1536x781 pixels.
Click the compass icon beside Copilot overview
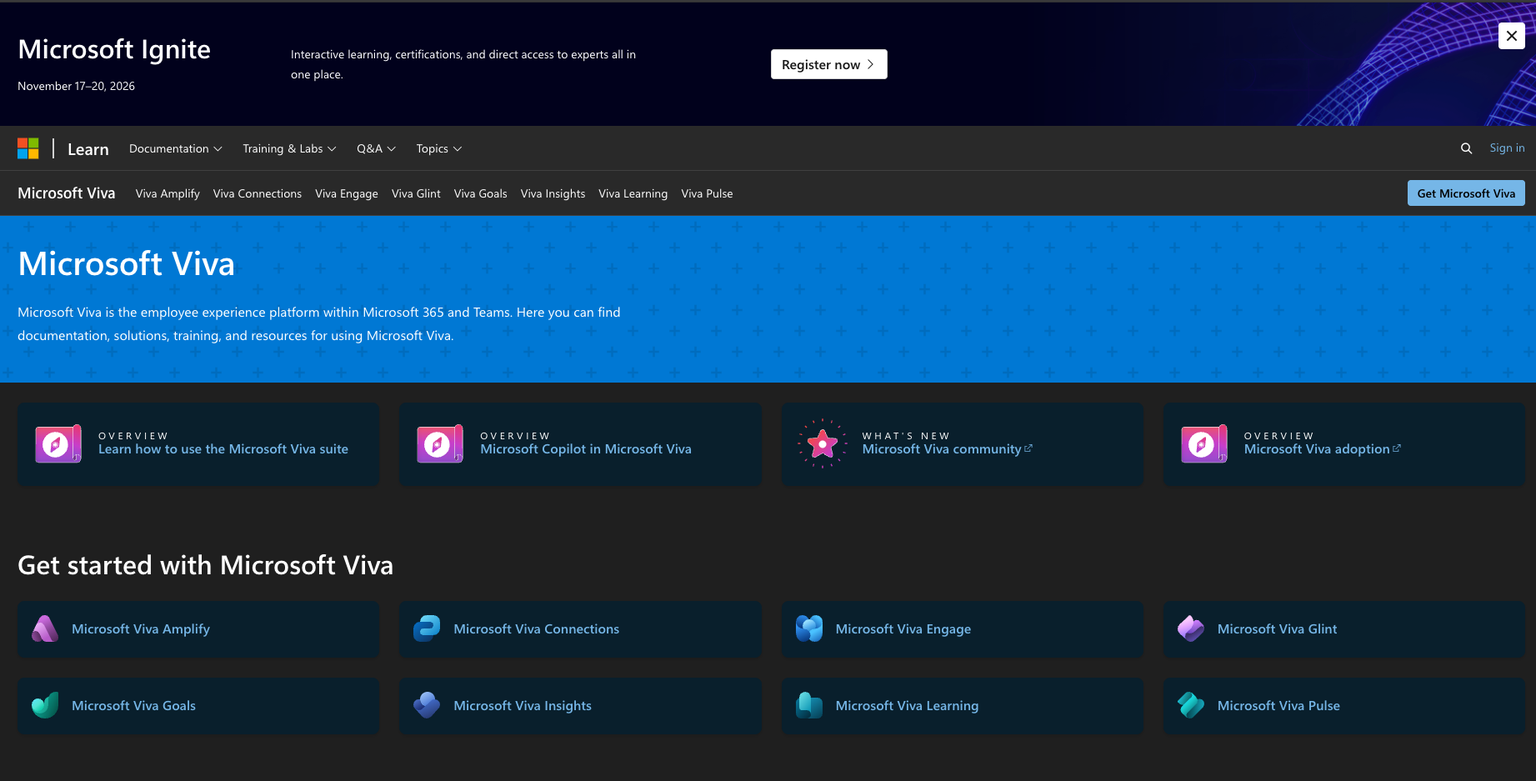pyautogui.click(x=440, y=444)
